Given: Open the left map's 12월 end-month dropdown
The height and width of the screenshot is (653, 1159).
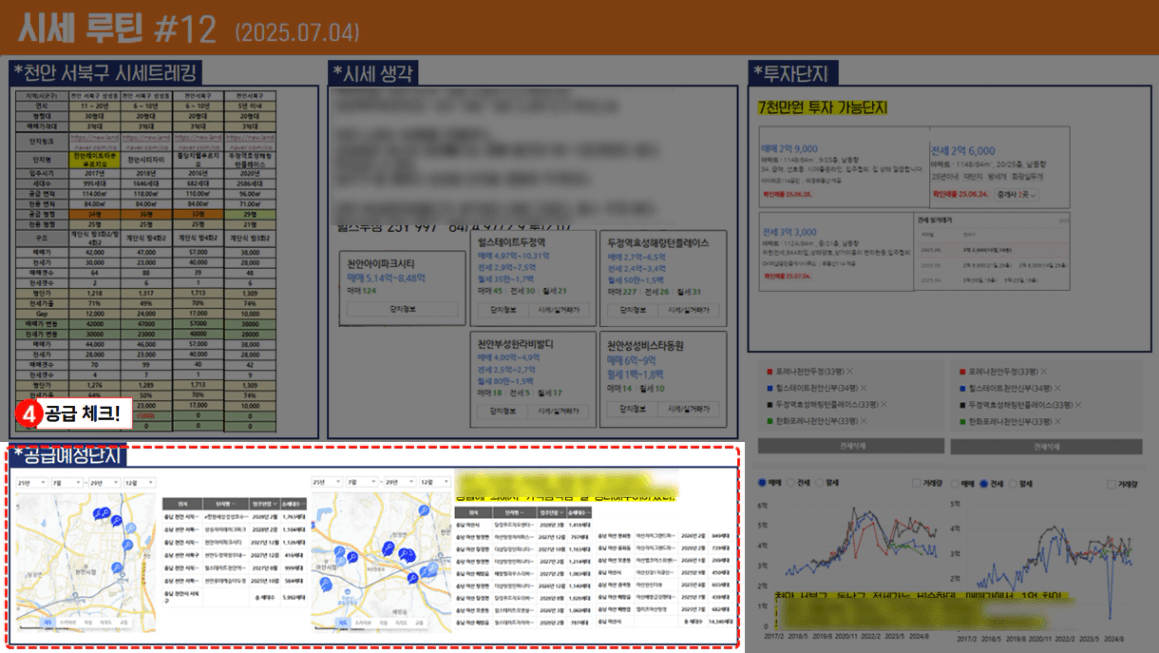Looking at the screenshot, I should (x=137, y=482).
